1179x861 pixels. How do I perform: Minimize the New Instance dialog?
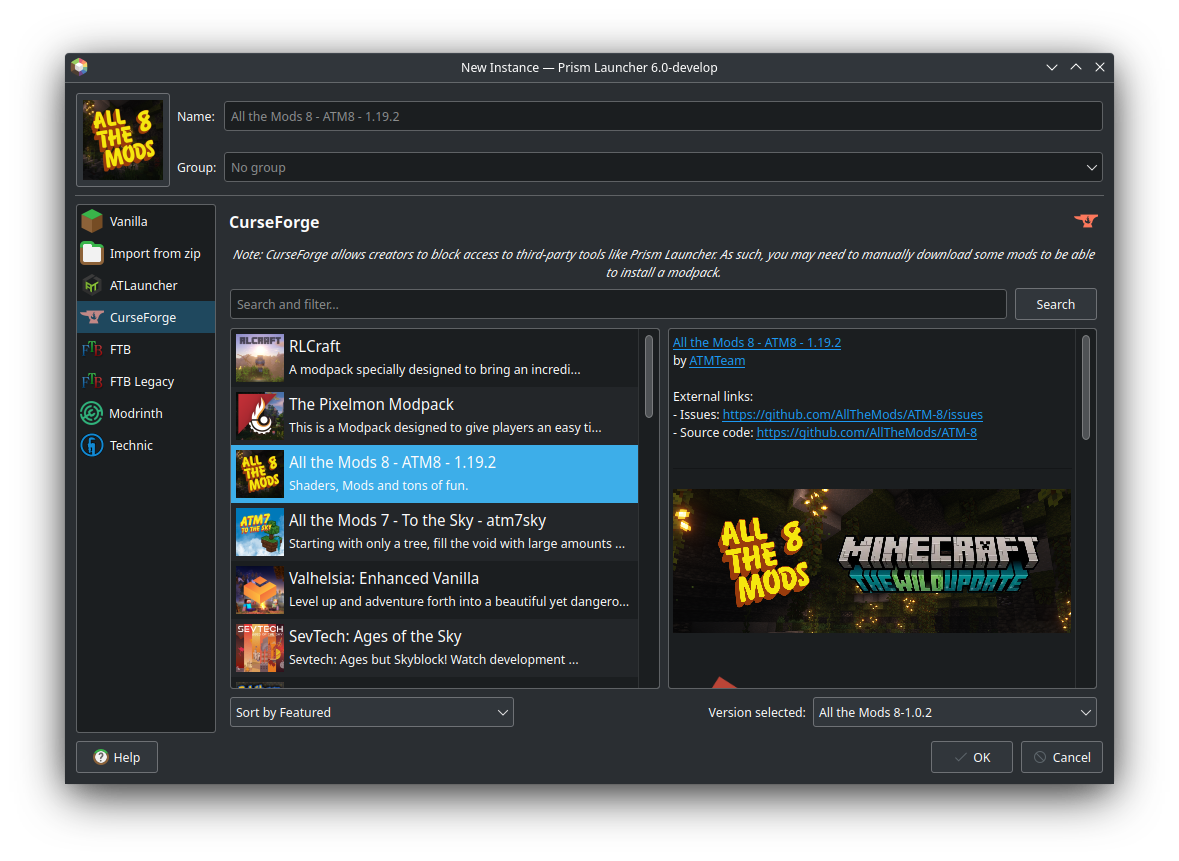click(x=1051, y=67)
